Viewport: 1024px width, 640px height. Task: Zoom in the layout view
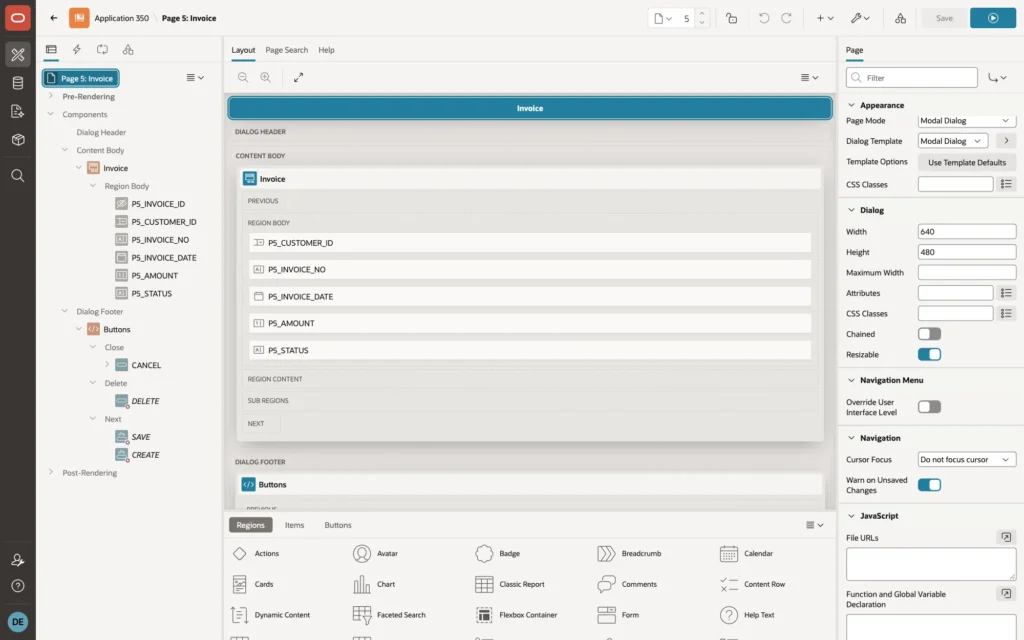coord(266,77)
